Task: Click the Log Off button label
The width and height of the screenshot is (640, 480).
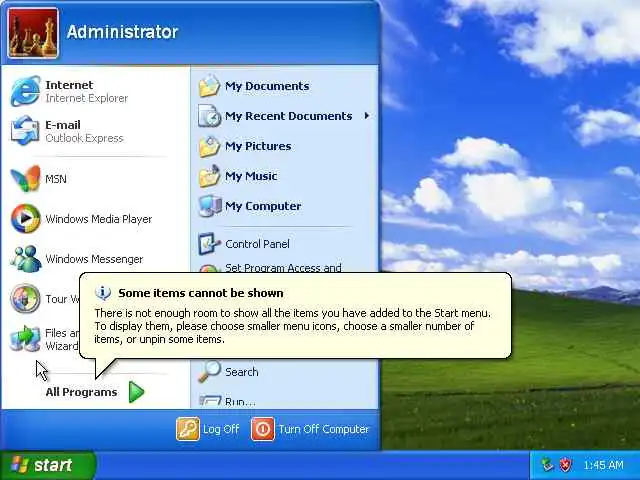Action: (221, 429)
